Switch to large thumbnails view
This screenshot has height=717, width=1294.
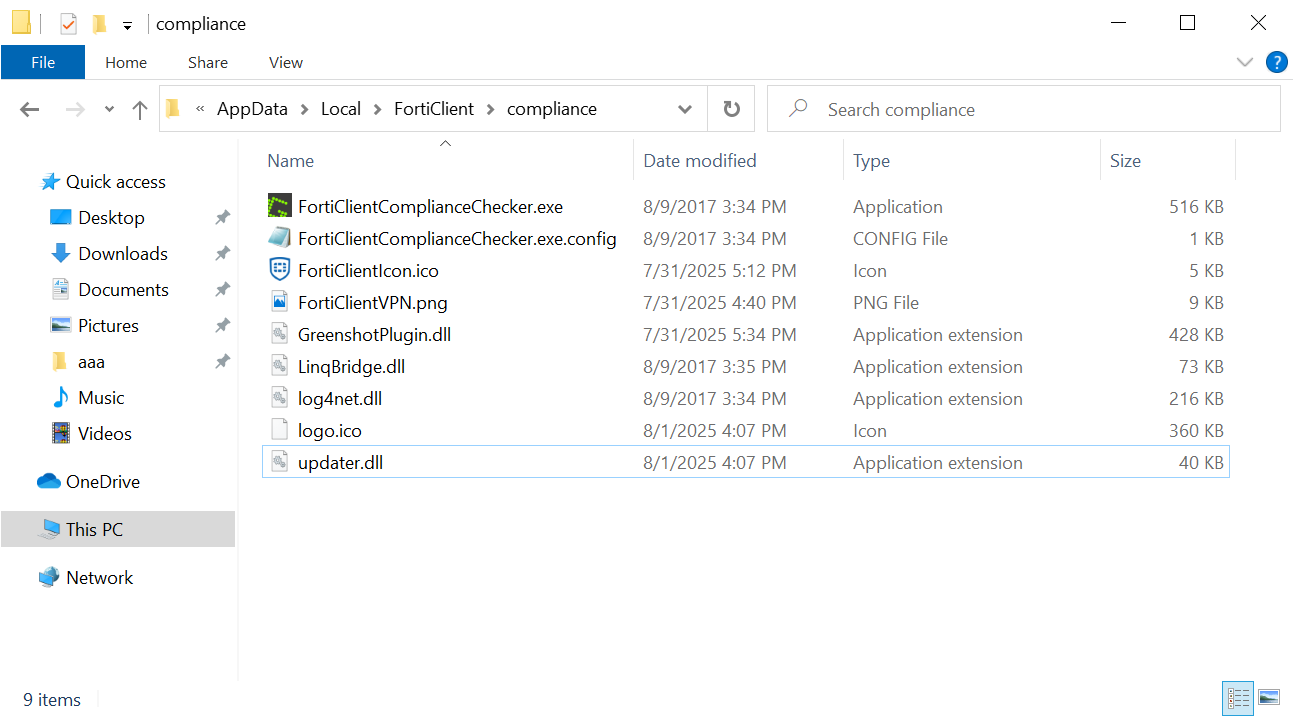tap(1269, 697)
